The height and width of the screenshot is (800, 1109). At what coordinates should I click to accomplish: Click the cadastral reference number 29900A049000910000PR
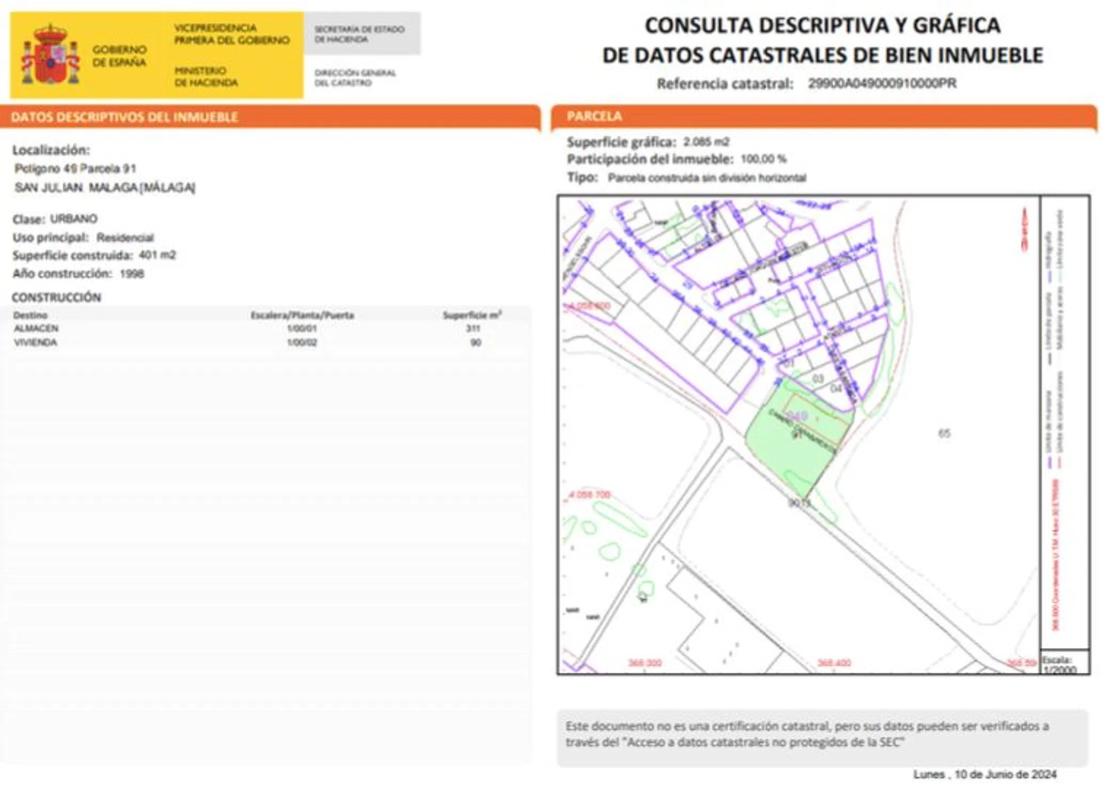click(882, 84)
